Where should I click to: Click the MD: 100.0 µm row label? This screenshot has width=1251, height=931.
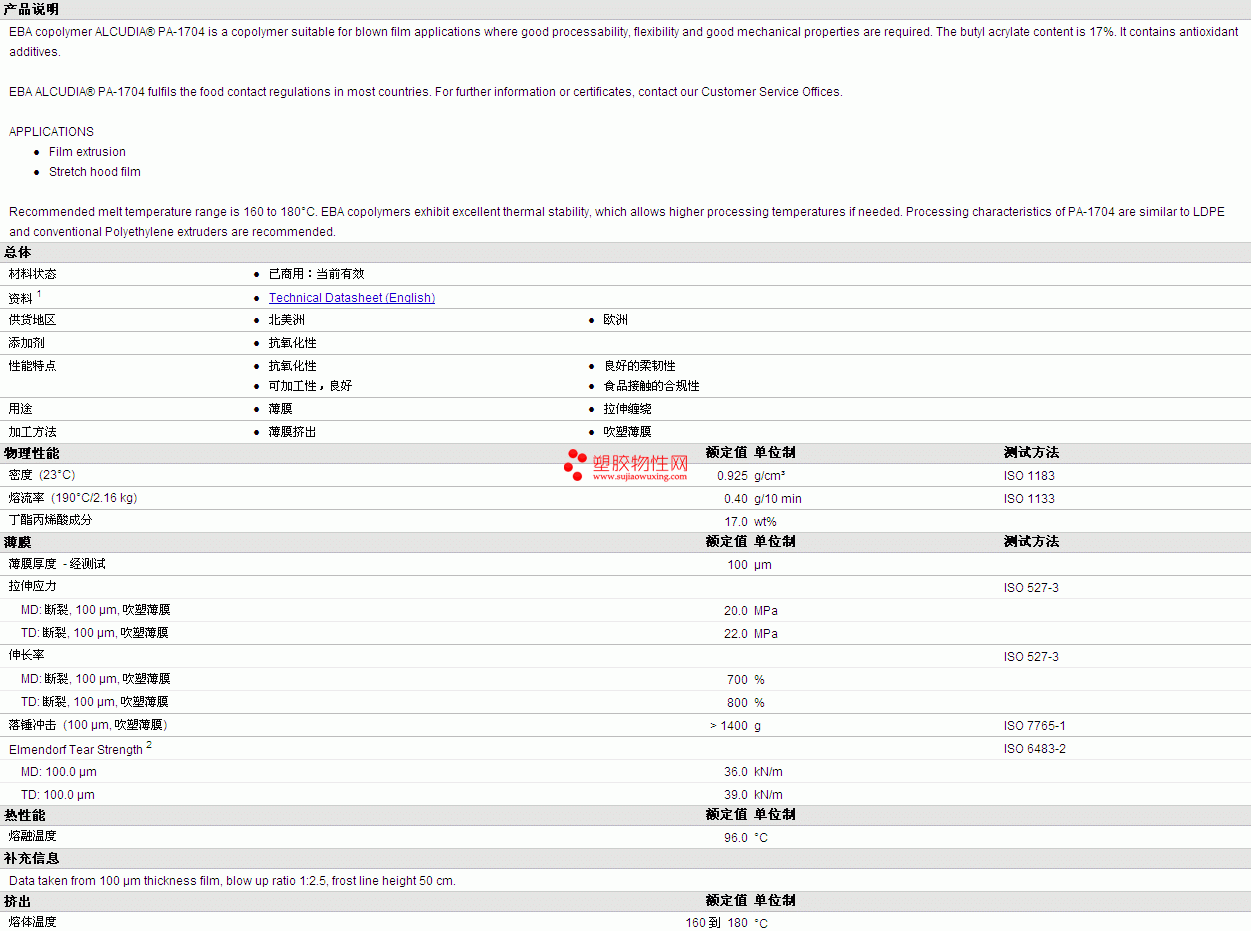click(x=59, y=772)
